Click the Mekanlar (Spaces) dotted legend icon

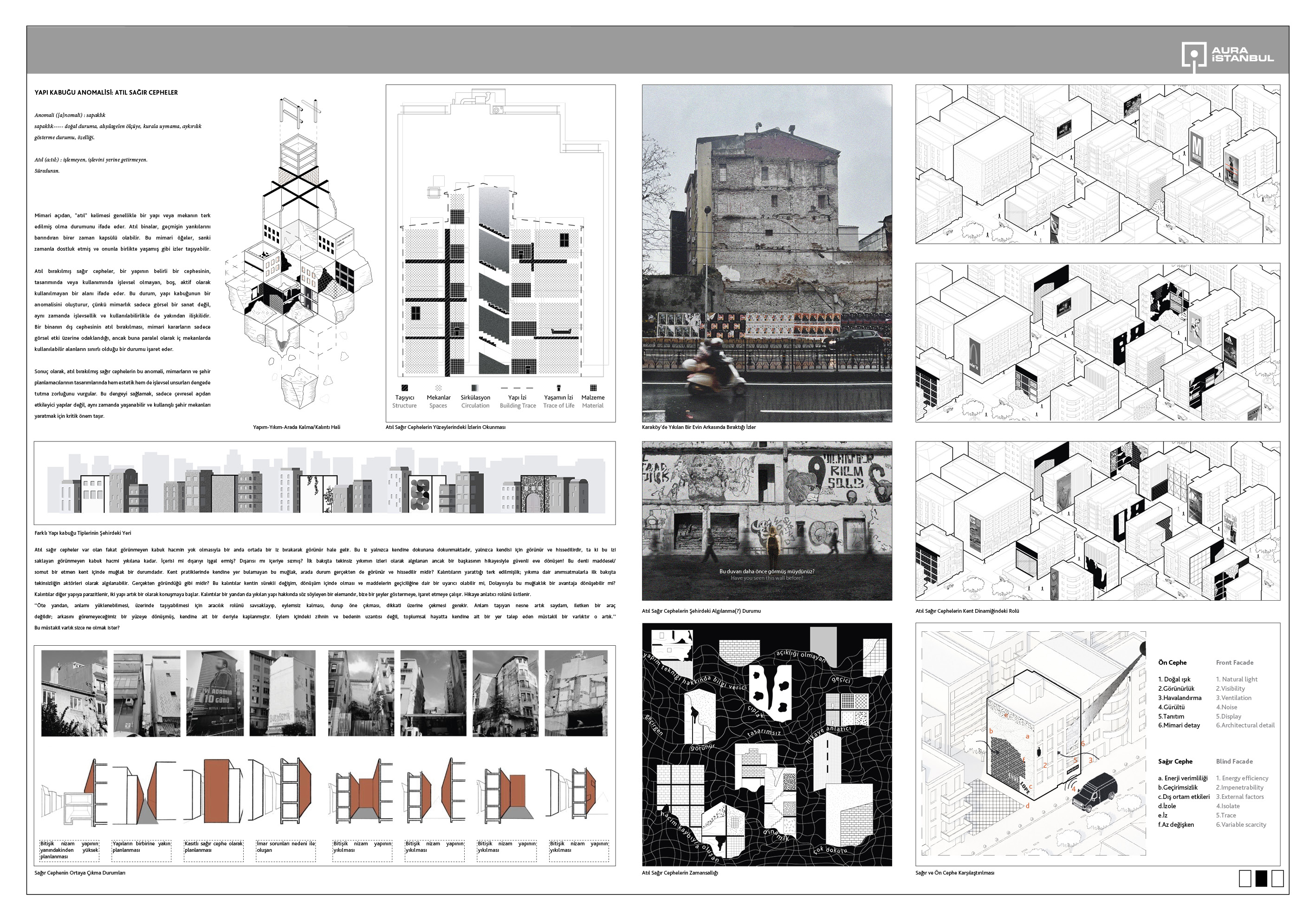[x=439, y=388]
